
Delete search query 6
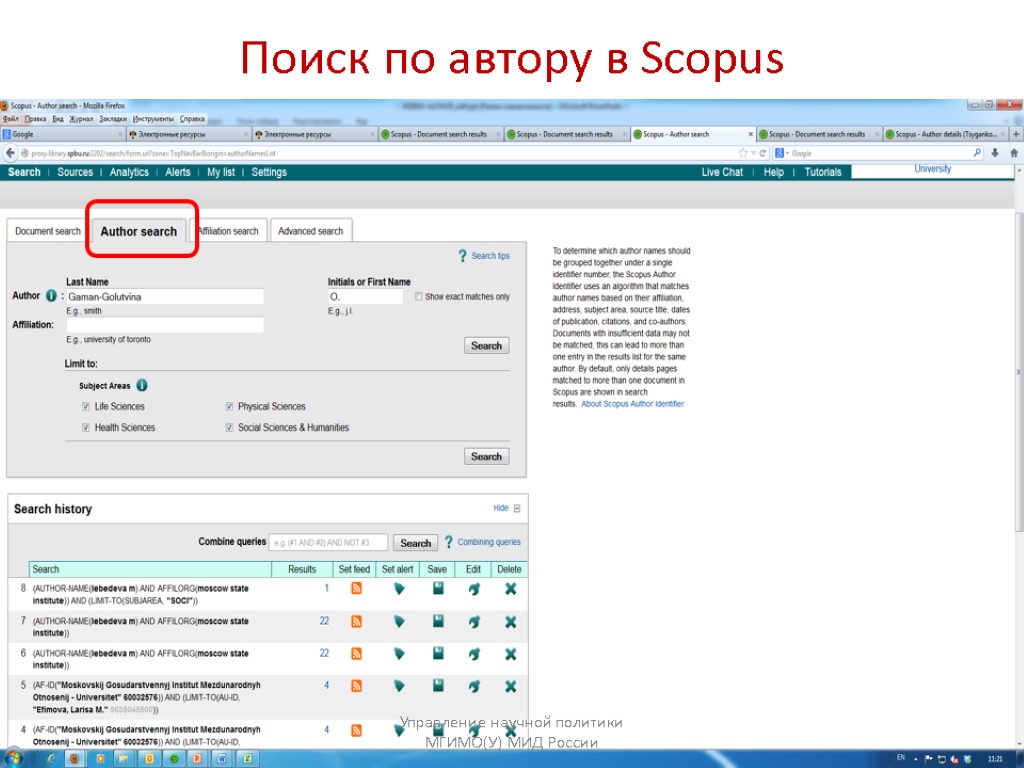tap(511, 654)
